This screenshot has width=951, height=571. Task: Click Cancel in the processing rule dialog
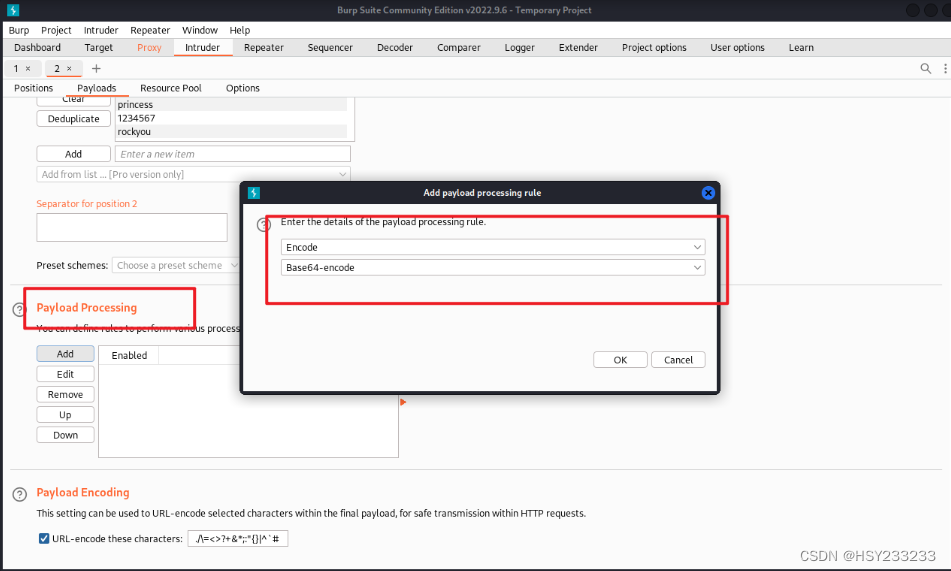(x=678, y=360)
